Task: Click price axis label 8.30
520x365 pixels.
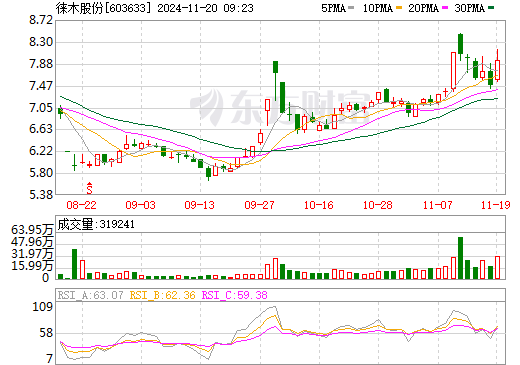Action: (x=41, y=42)
